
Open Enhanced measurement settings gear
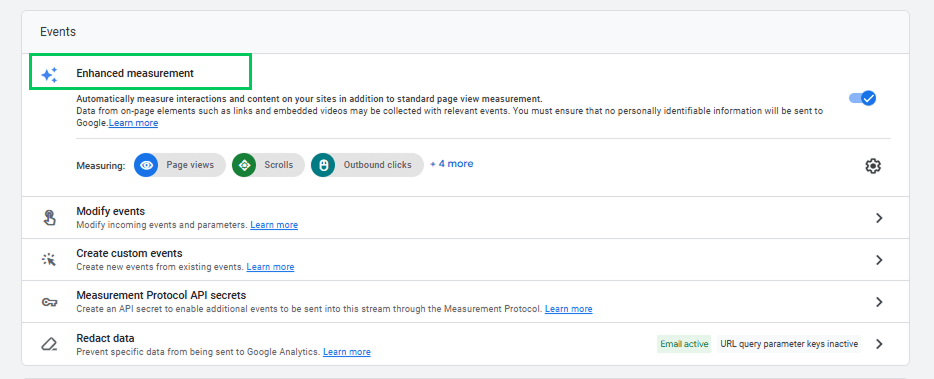[873, 166]
